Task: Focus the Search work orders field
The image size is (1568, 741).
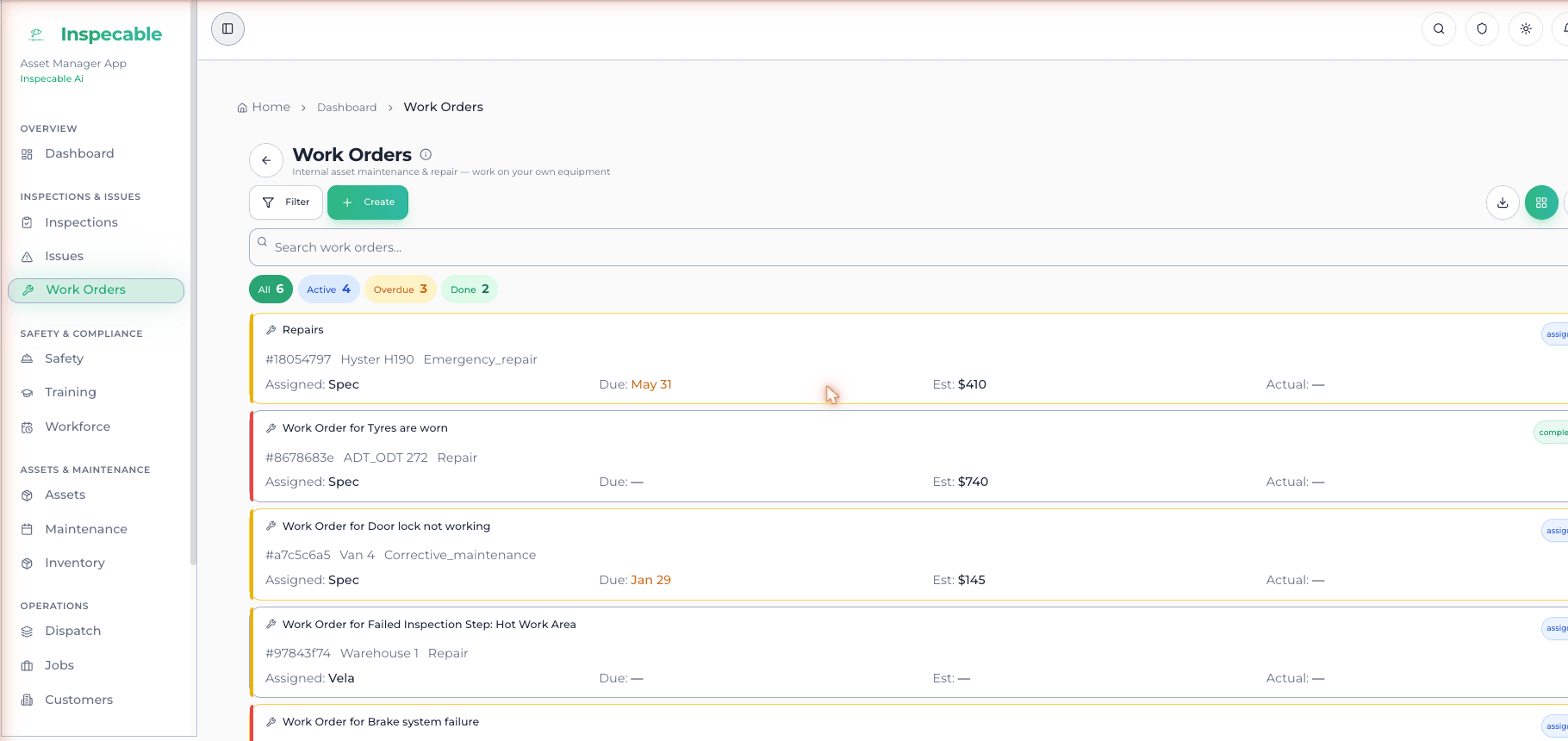Action: tap(908, 247)
